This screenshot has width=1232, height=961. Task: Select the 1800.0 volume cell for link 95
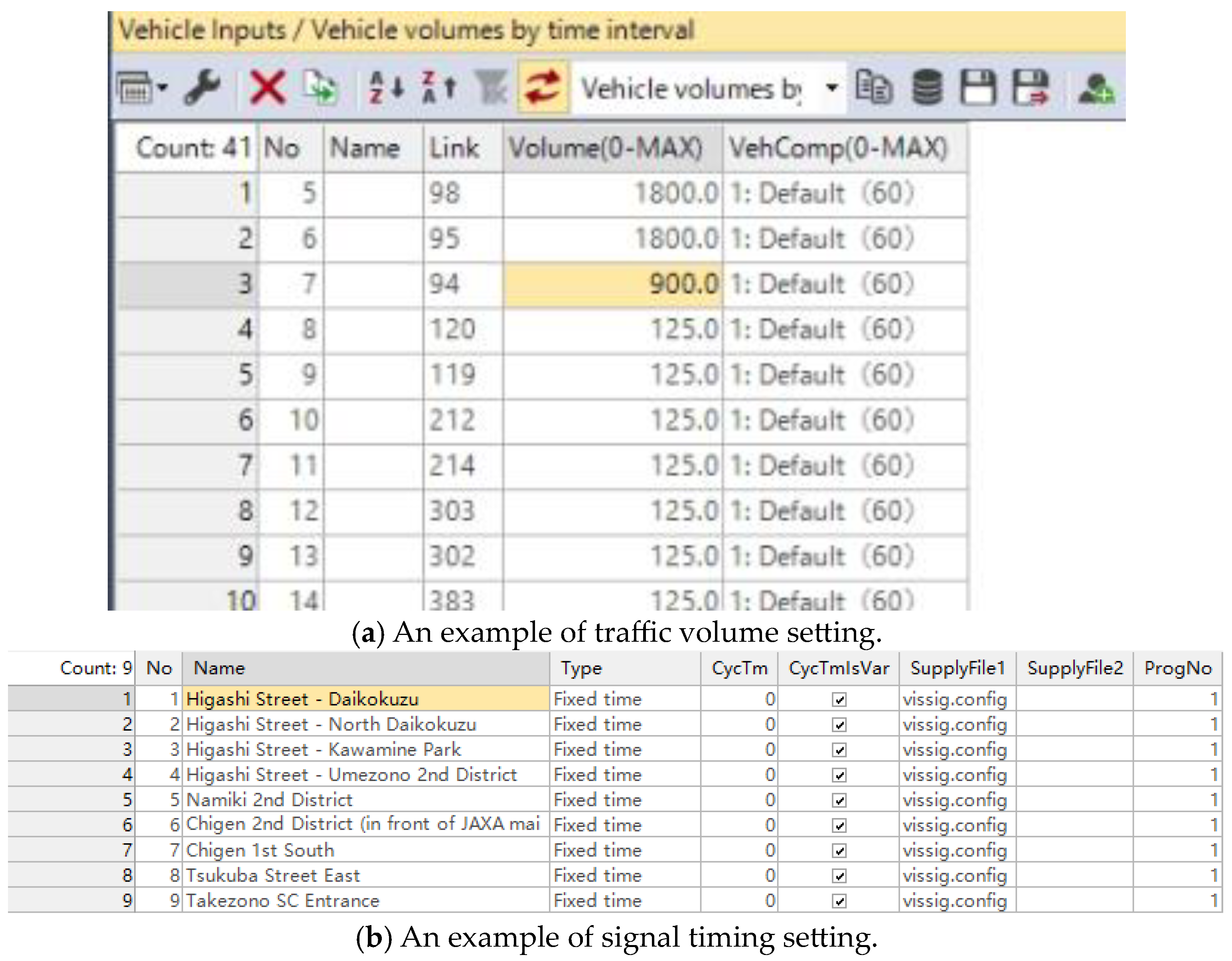pyautogui.click(x=613, y=239)
